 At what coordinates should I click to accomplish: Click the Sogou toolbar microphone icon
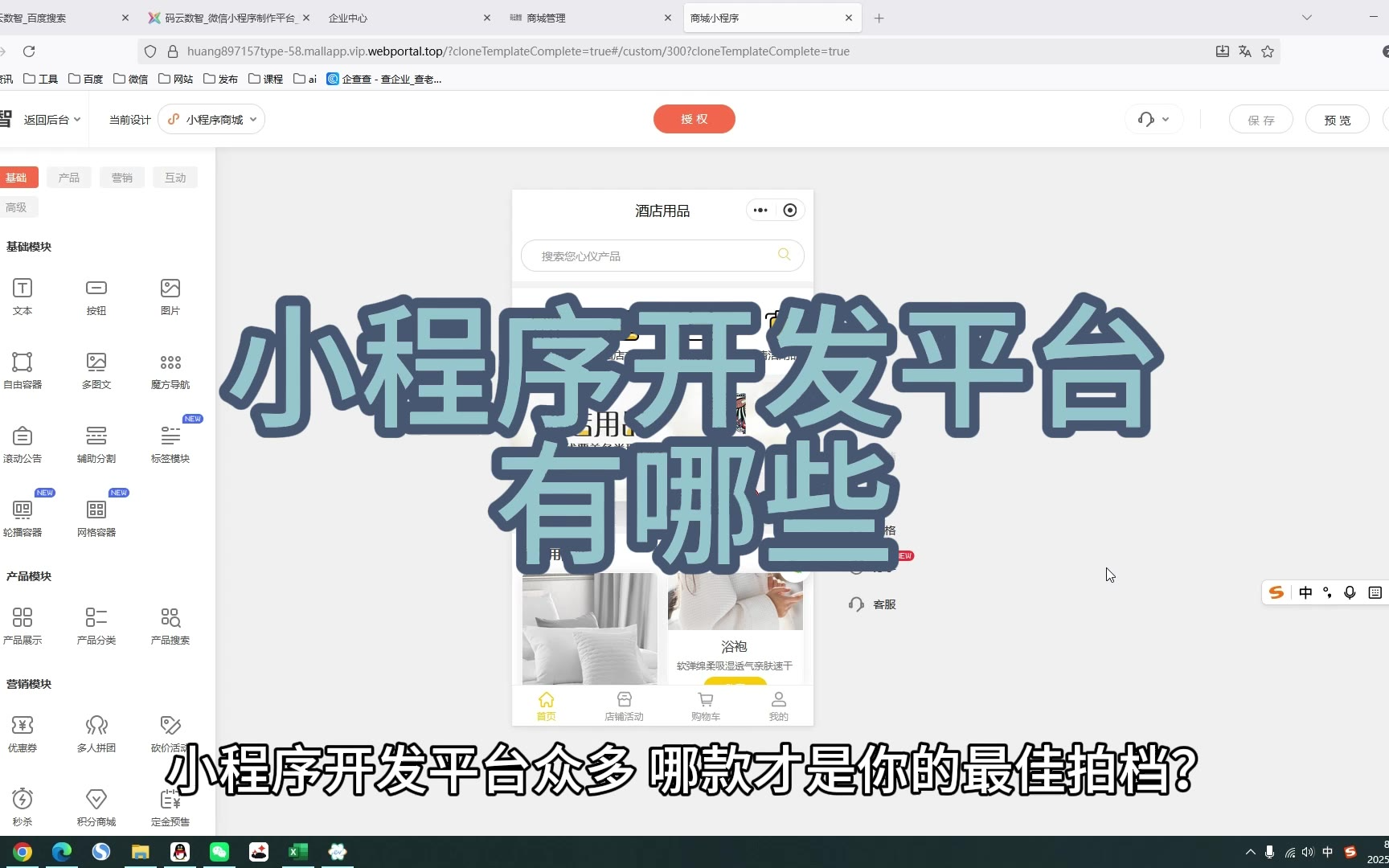pyautogui.click(x=1350, y=592)
